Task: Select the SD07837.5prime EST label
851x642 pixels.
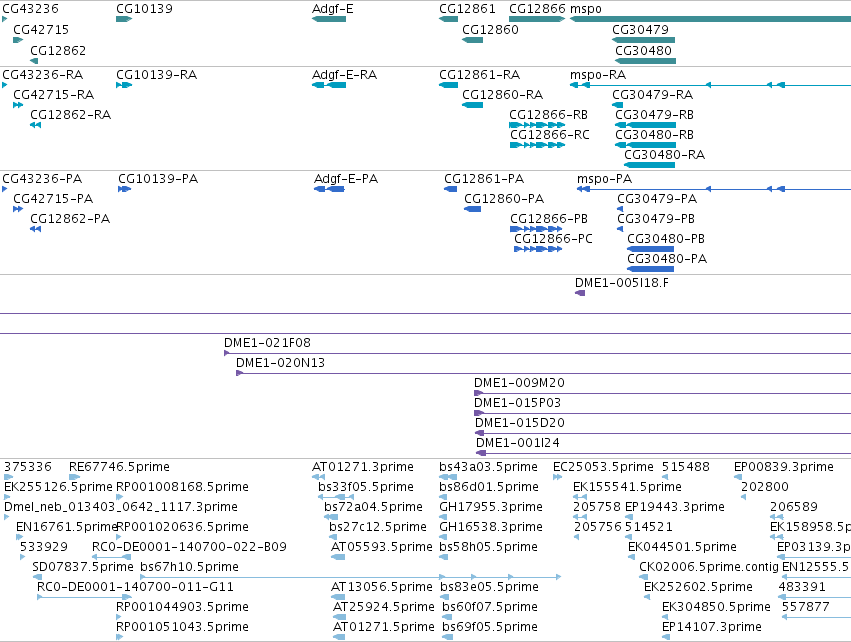Action: [83, 567]
